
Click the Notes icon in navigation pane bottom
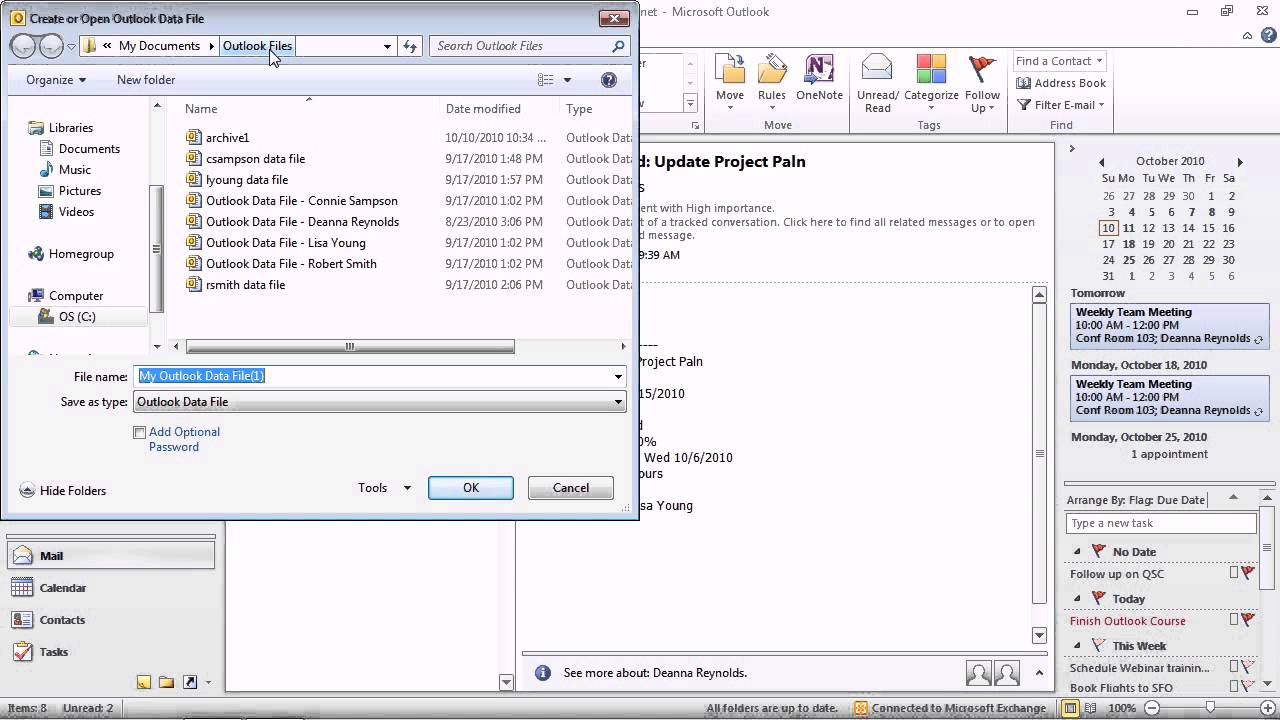click(x=144, y=682)
